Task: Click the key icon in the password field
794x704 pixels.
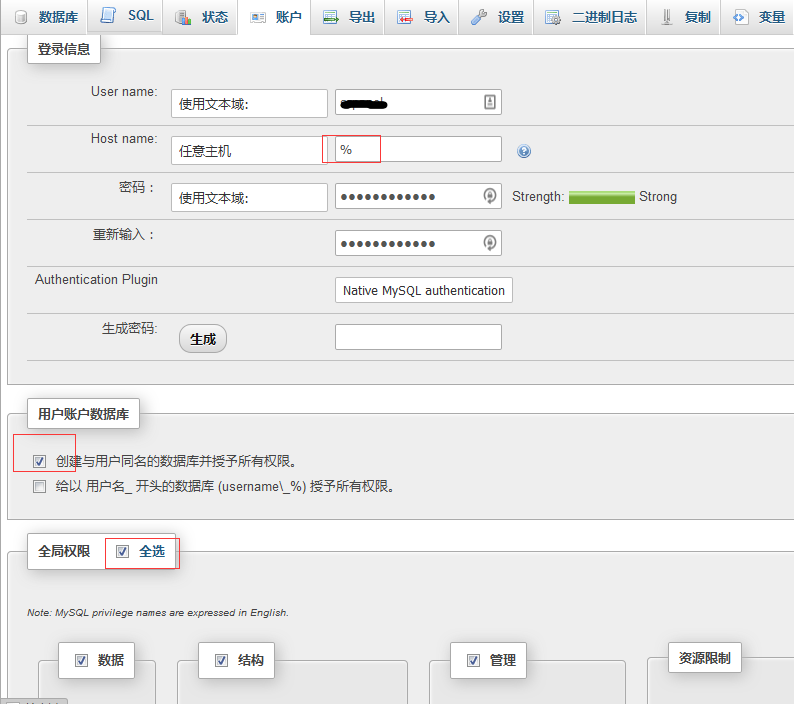Action: (x=489, y=196)
